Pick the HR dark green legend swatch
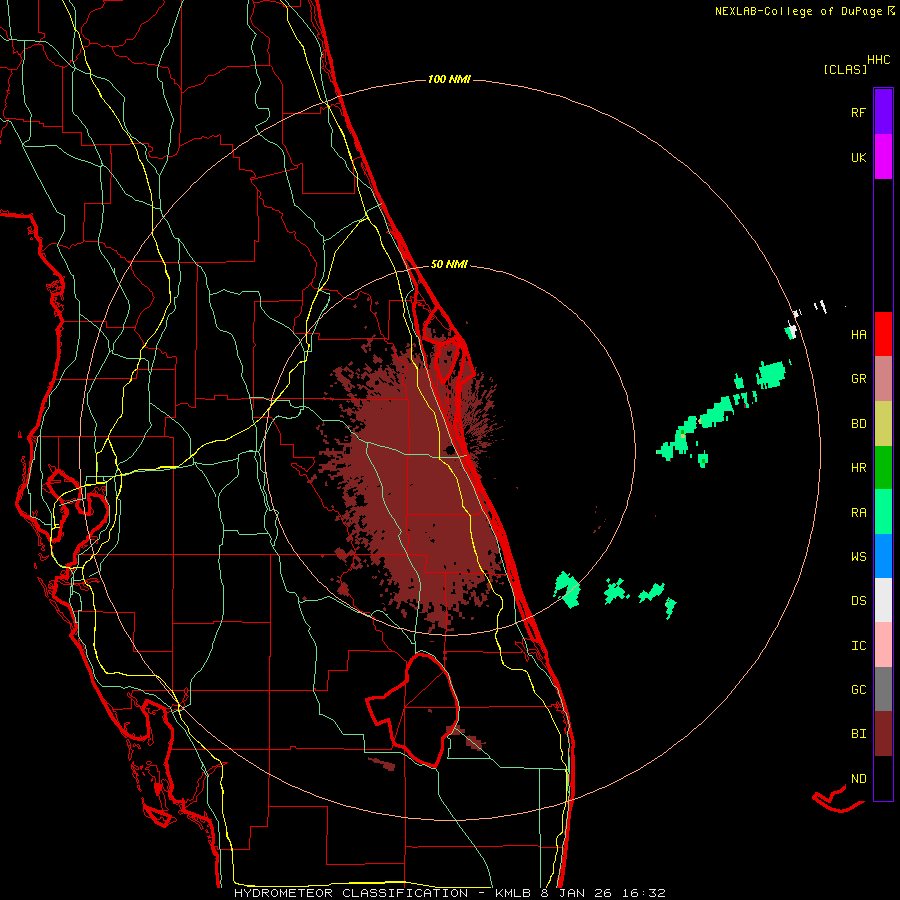Image resolution: width=900 pixels, height=900 pixels. point(883,467)
